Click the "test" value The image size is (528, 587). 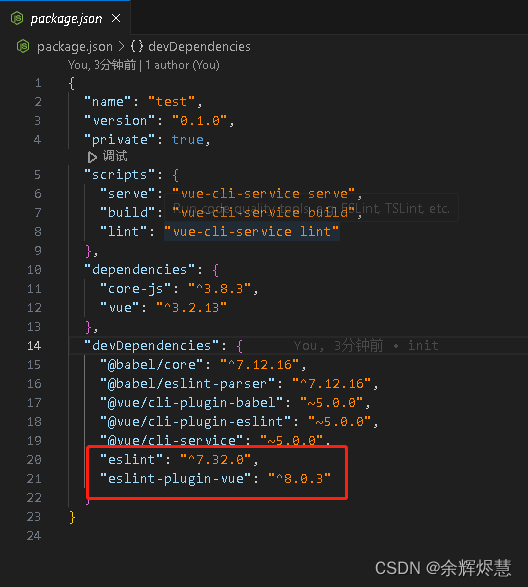point(171,102)
